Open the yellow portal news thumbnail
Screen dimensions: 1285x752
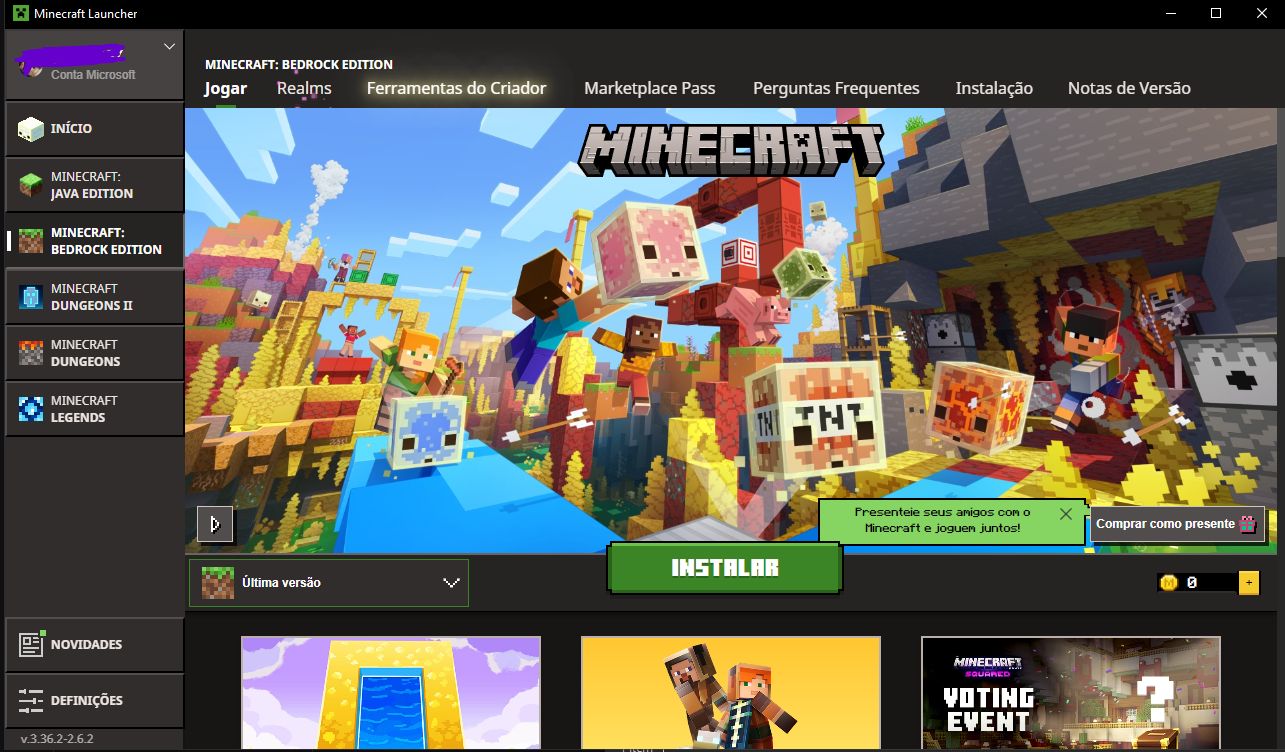[391, 694]
